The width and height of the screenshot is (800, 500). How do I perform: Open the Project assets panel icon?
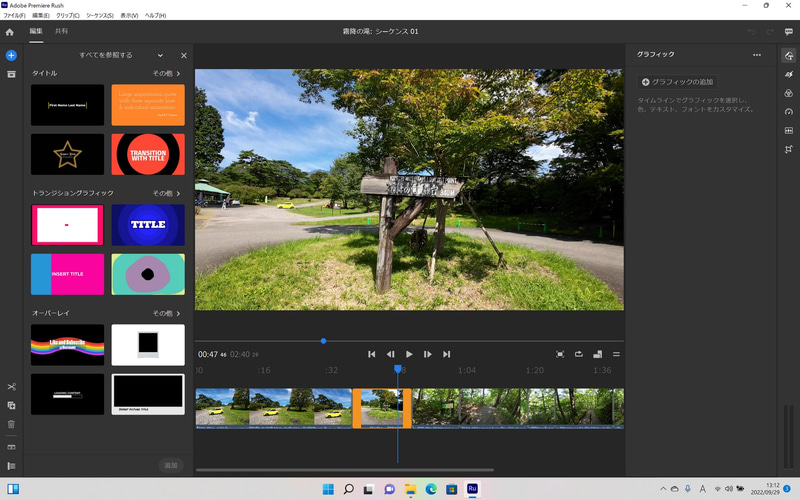[x=11, y=74]
